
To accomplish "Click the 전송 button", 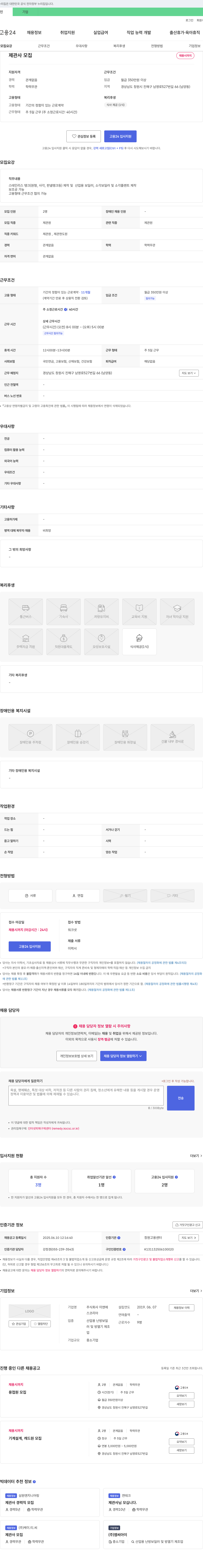I will pyautogui.click(x=180, y=1098).
